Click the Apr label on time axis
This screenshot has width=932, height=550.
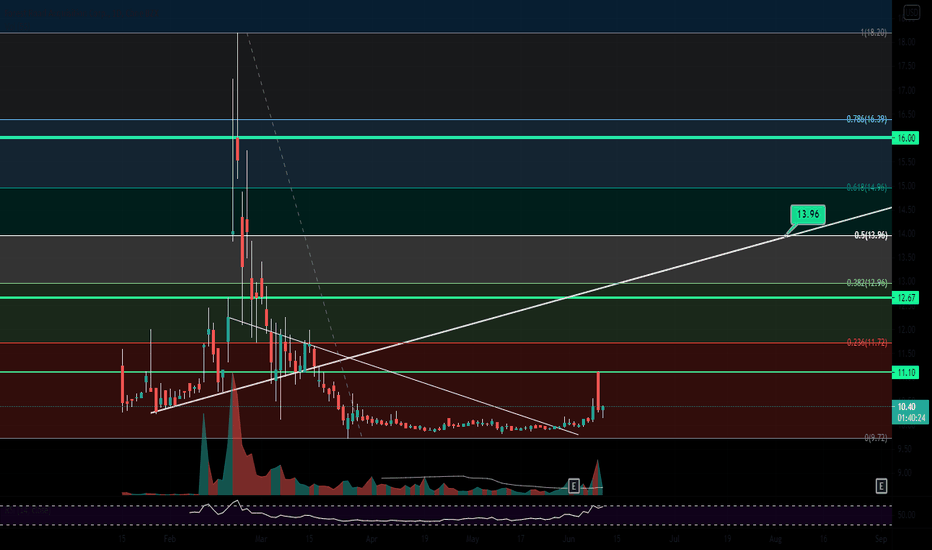[371, 539]
